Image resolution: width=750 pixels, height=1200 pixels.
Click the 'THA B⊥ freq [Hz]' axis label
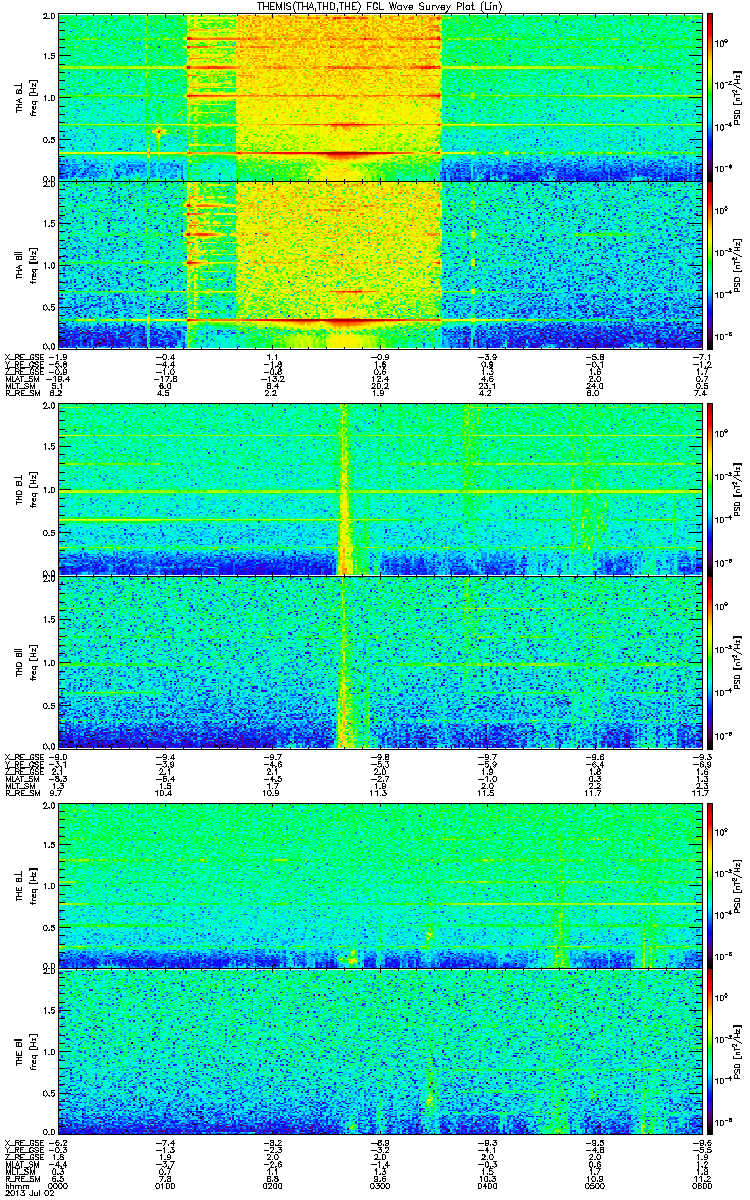[26, 97]
